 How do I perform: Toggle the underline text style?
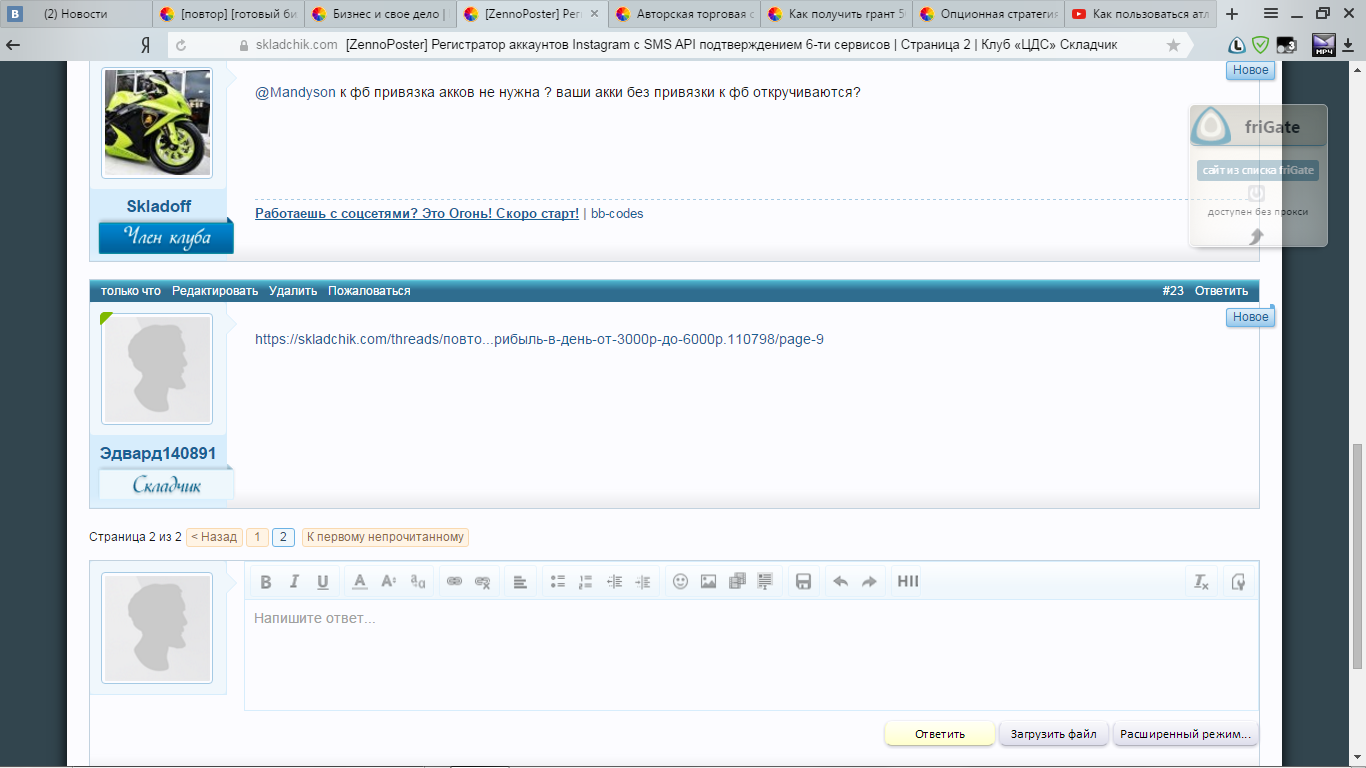322,582
